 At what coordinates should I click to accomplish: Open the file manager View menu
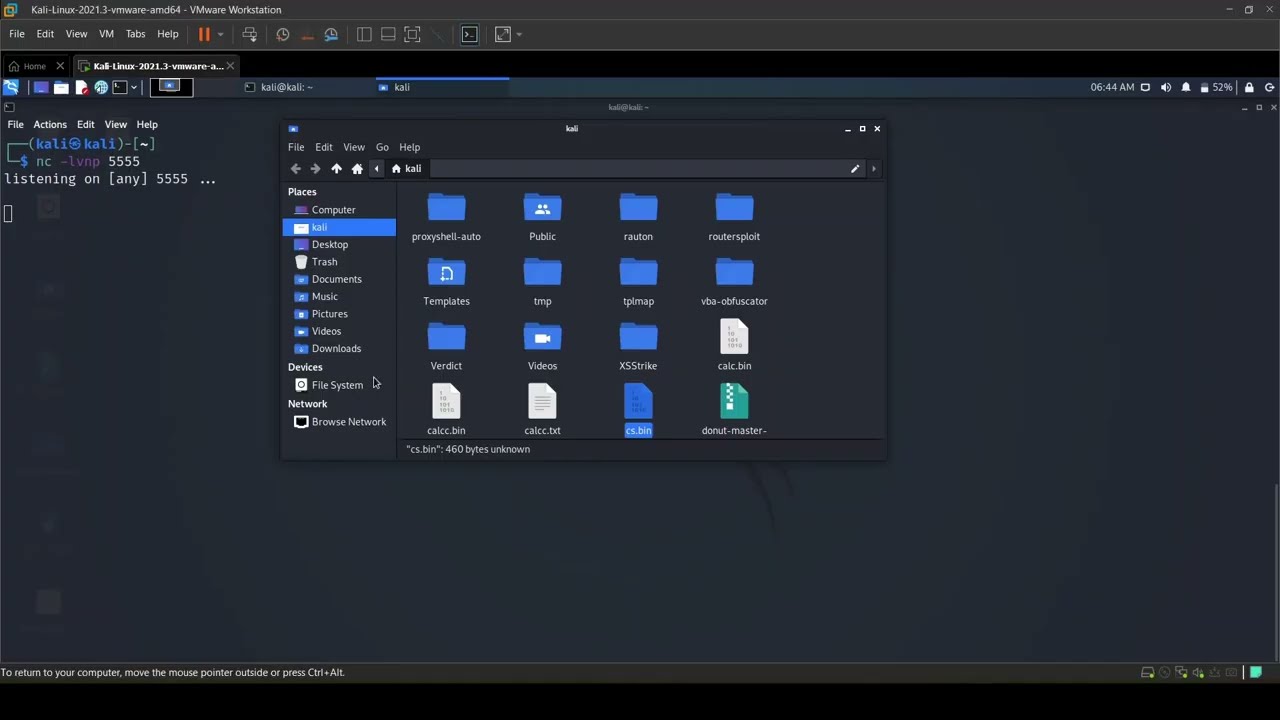[354, 147]
